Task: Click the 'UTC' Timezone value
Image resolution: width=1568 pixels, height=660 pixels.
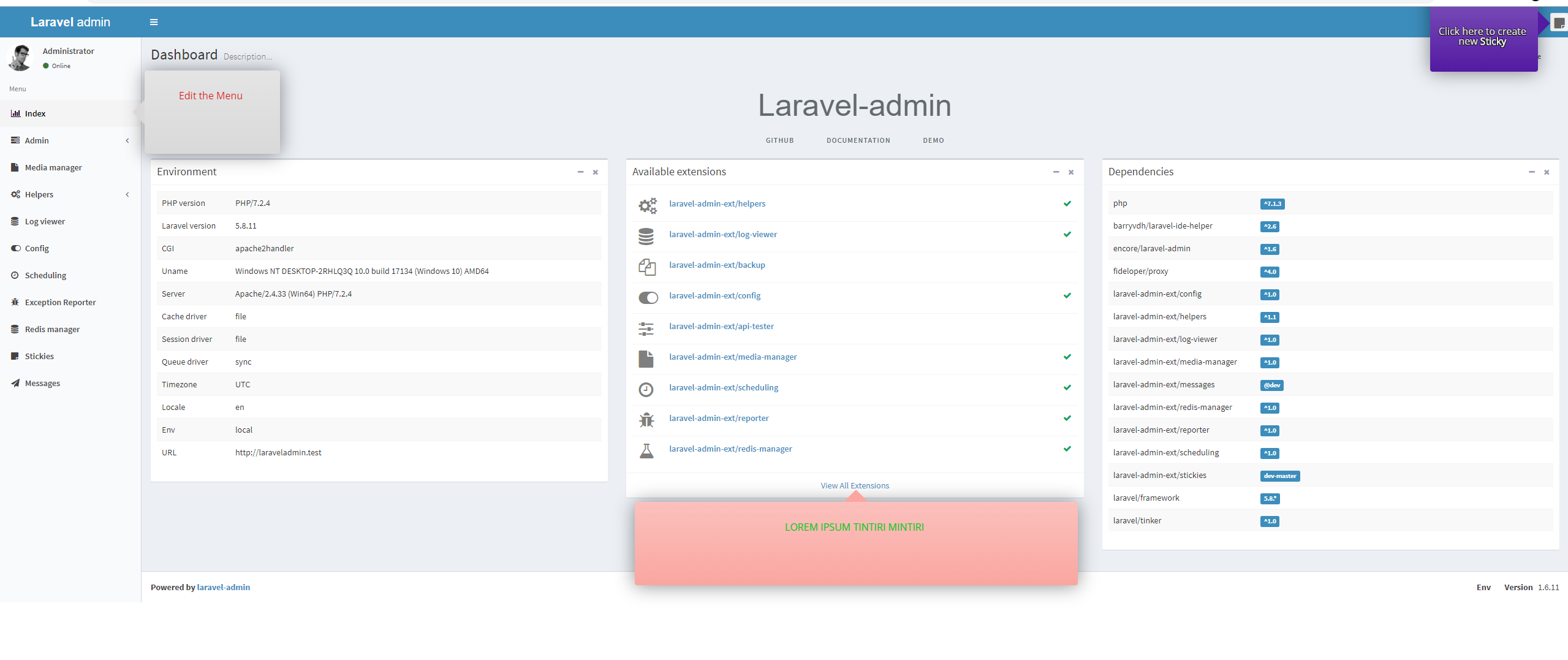Action: [243, 384]
